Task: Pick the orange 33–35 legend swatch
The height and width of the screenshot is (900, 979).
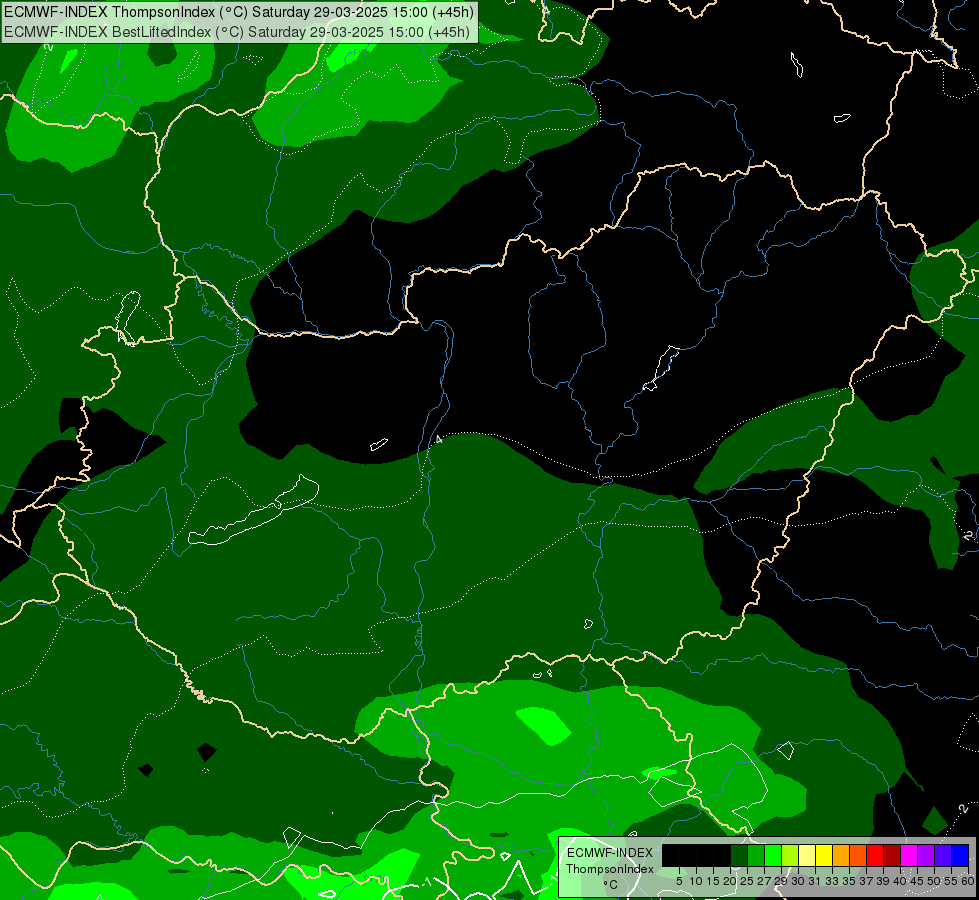Action: [840, 855]
